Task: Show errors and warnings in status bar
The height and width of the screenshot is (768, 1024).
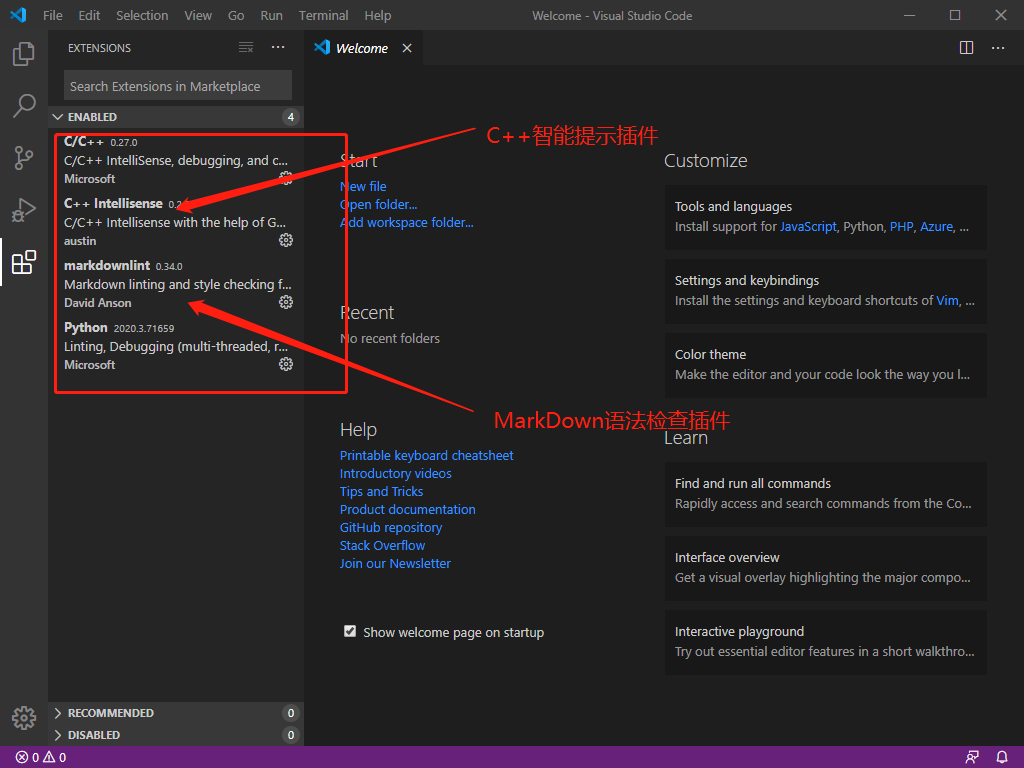Action: [41, 758]
